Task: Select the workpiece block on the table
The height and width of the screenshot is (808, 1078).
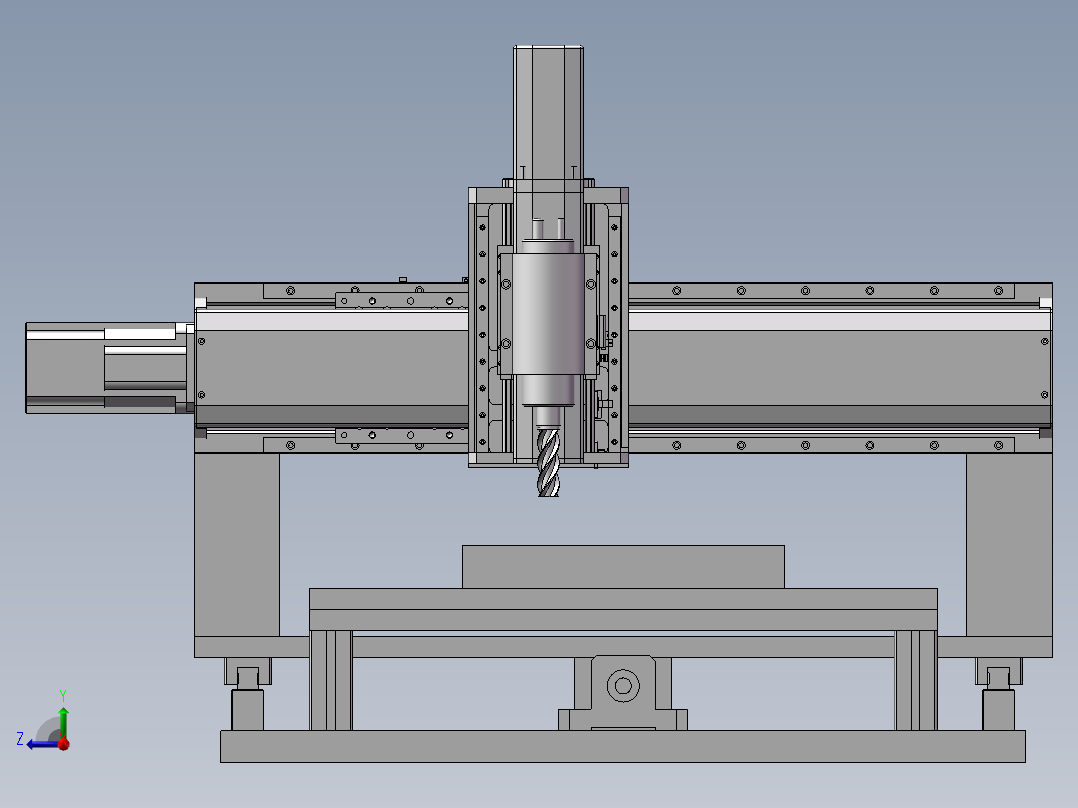Action: click(623, 567)
